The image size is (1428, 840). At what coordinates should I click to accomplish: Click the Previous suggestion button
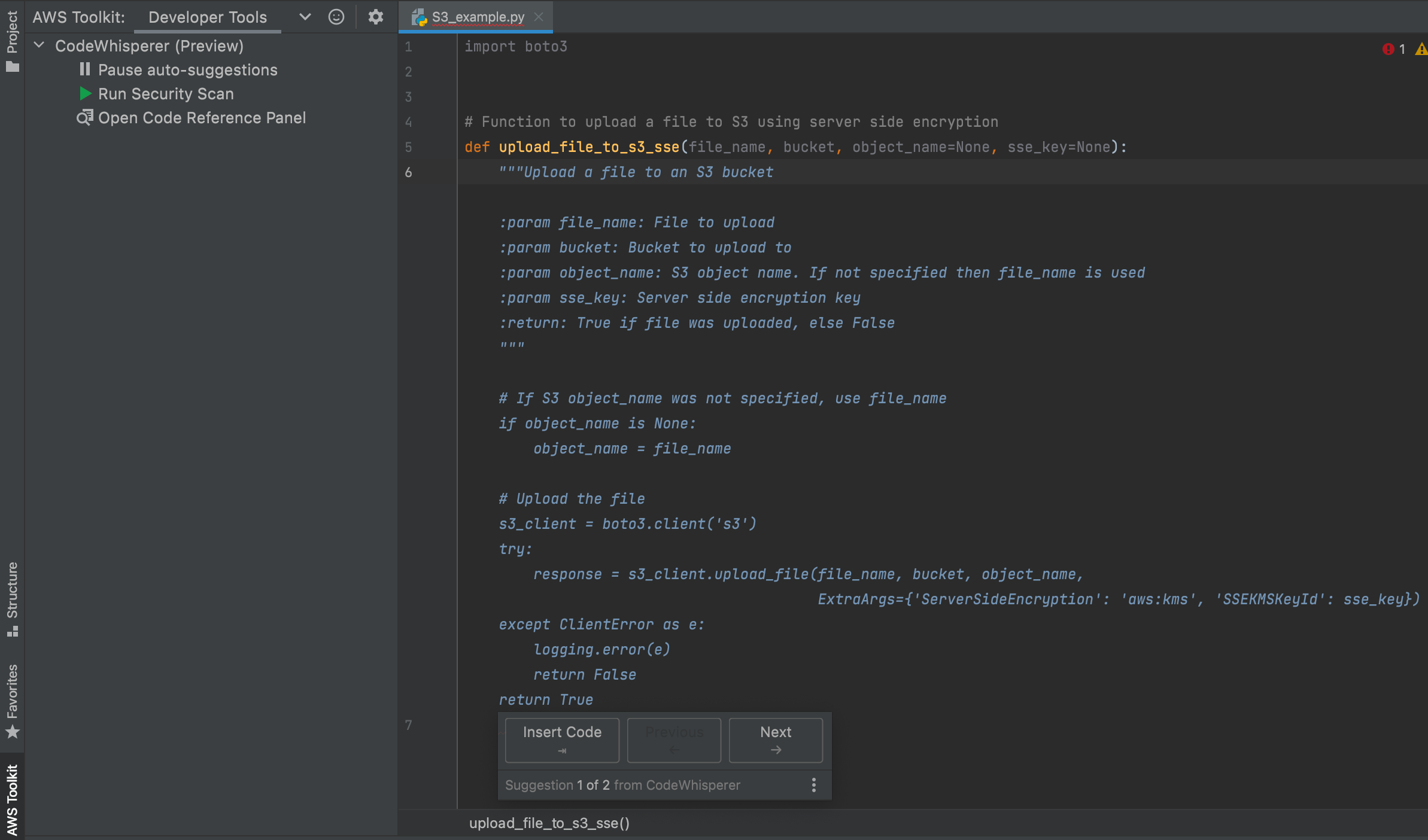[671, 738]
